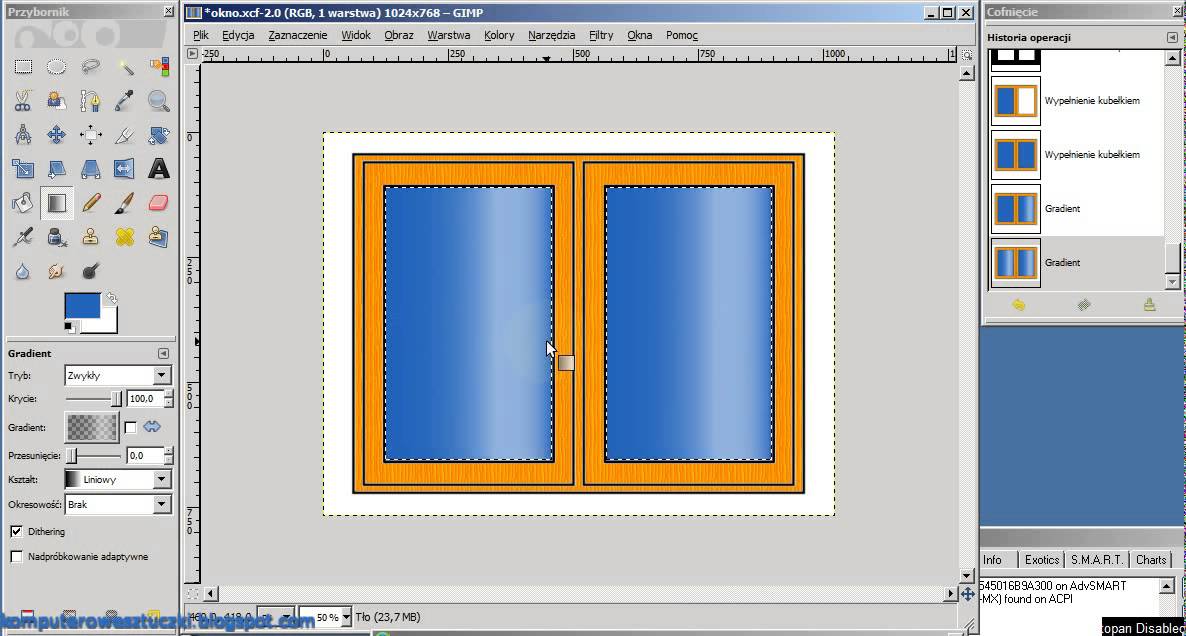Open the Kolory menu
The height and width of the screenshot is (636, 1186).
click(499, 35)
